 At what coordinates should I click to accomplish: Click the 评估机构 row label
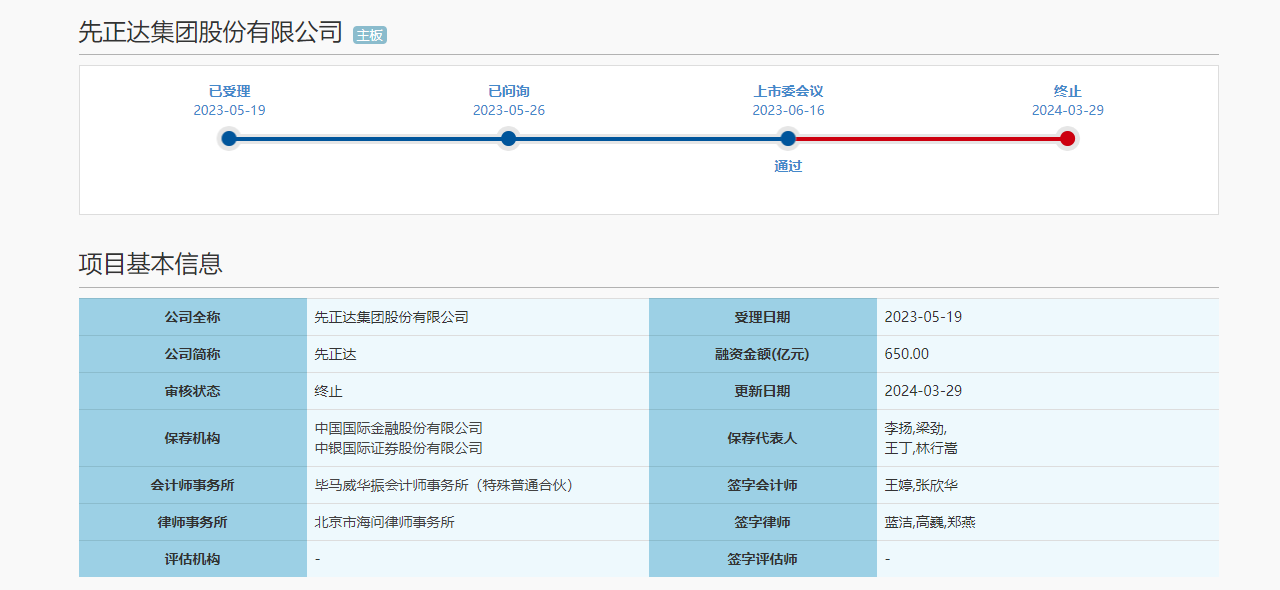(x=193, y=559)
